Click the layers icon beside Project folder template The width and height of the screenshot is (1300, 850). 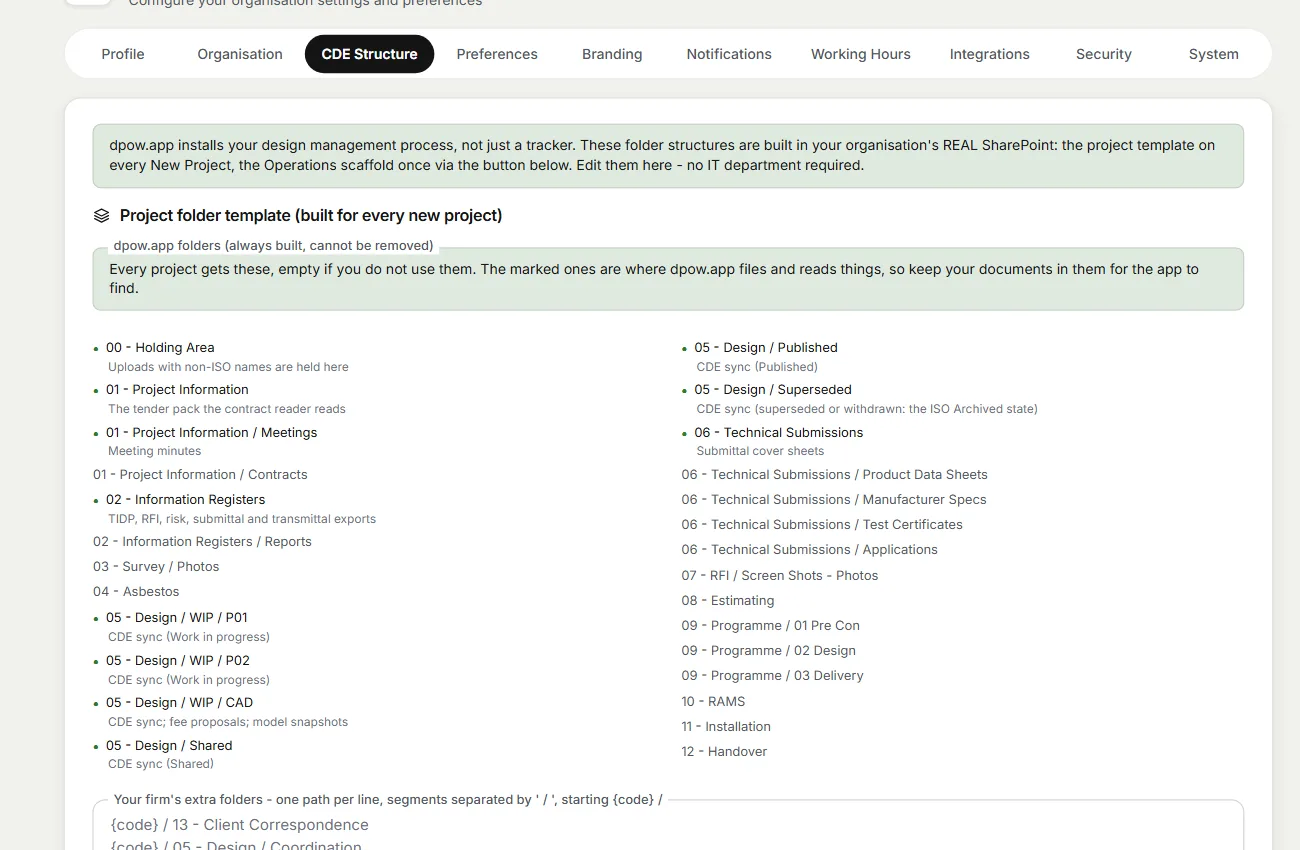[101, 216]
